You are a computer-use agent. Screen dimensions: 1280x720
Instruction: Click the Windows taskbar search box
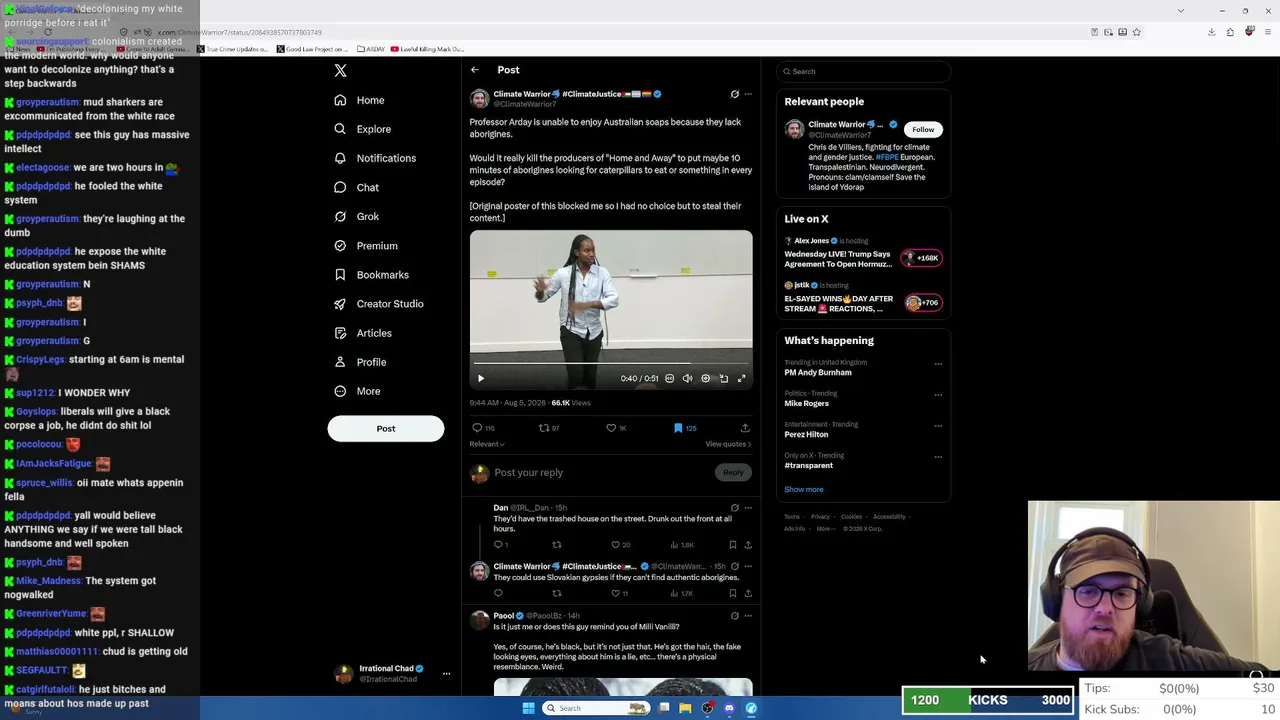[596, 708]
